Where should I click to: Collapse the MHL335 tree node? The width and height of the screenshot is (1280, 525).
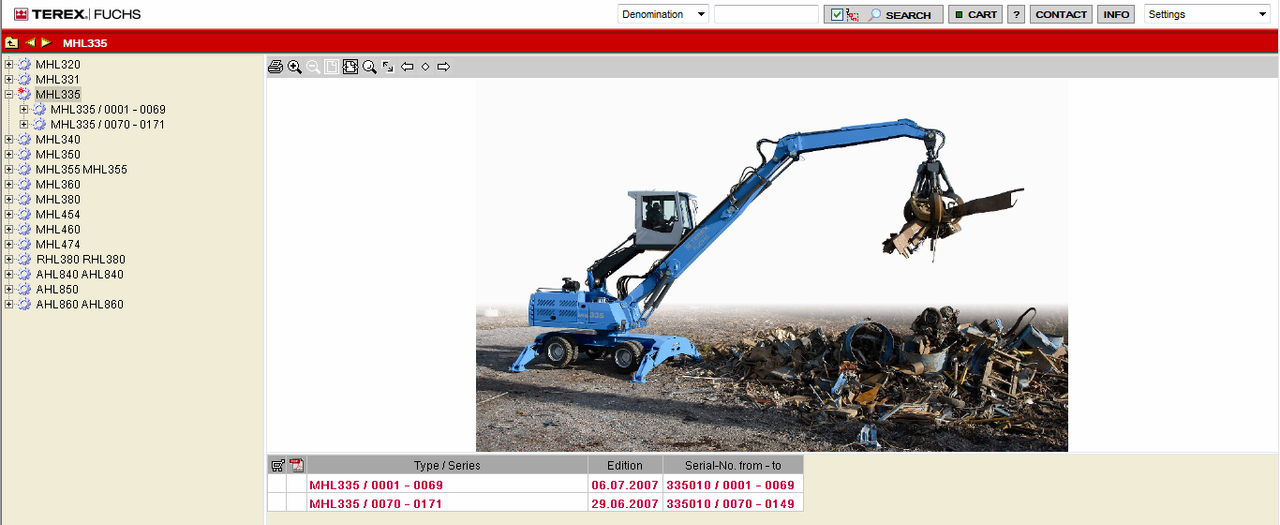[9, 95]
